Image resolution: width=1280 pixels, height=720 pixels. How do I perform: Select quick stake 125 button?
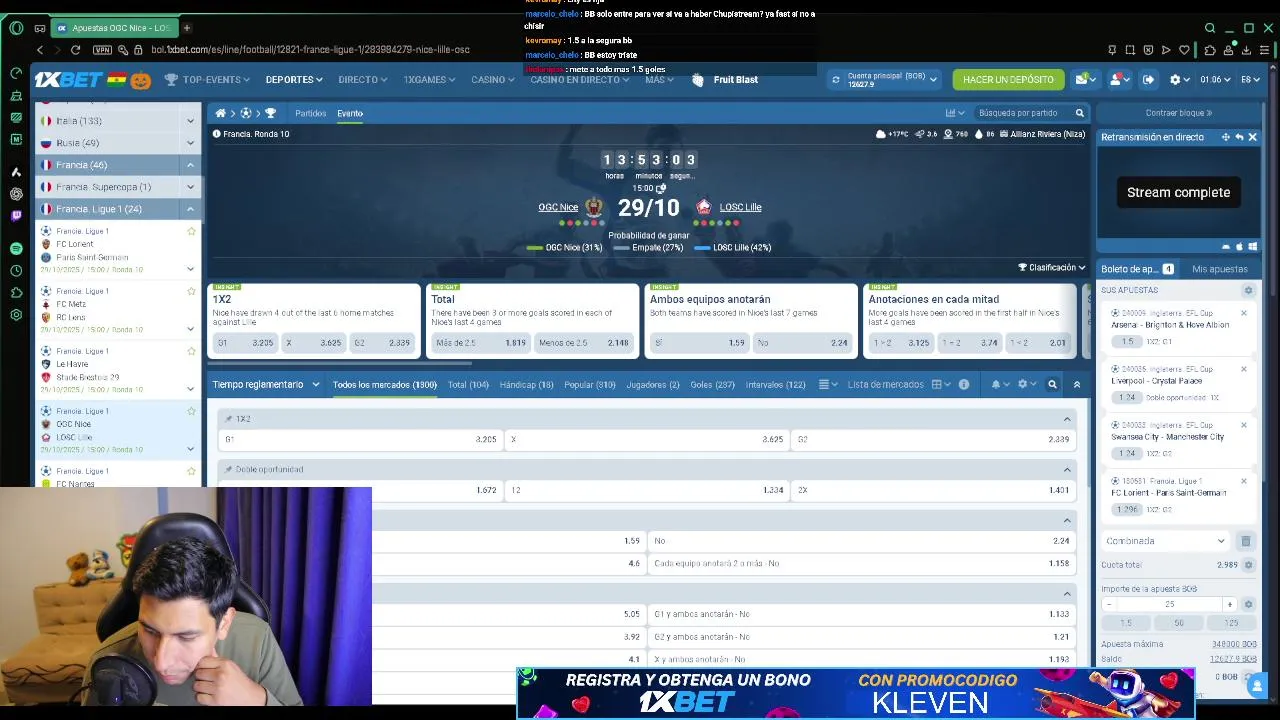click(x=1231, y=623)
